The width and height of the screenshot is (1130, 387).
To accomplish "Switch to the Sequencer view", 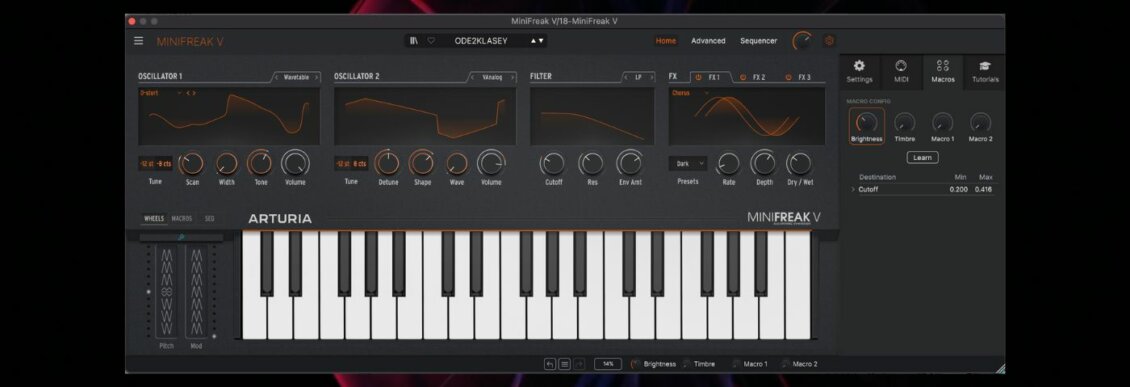I will pyautogui.click(x=758, y=41).
